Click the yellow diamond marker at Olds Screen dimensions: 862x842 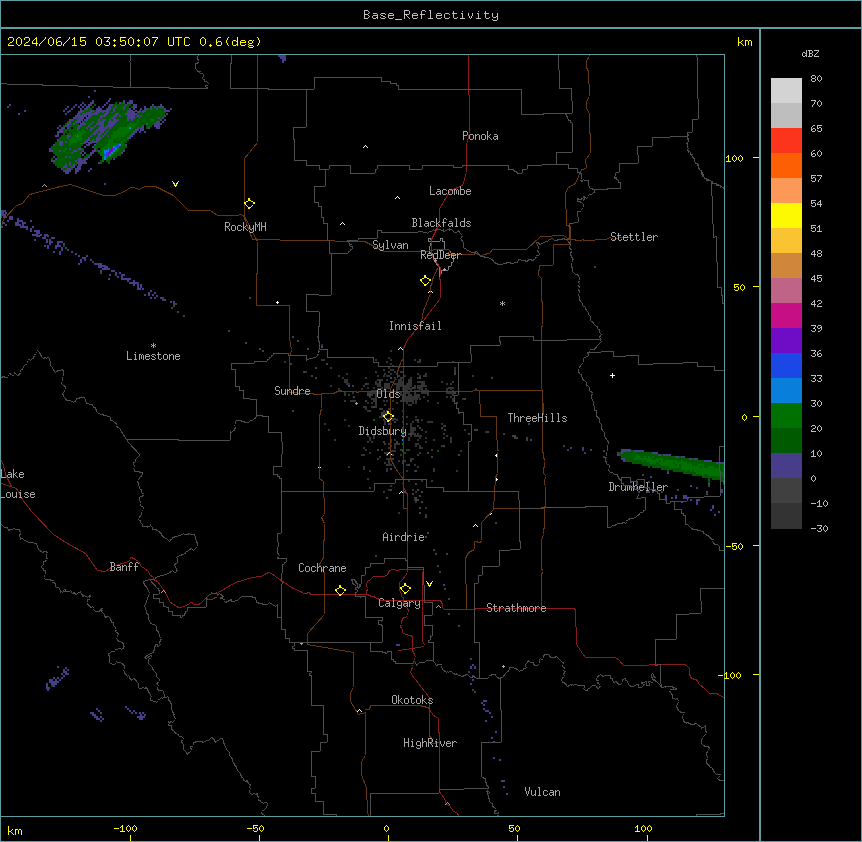click(388, 417)
